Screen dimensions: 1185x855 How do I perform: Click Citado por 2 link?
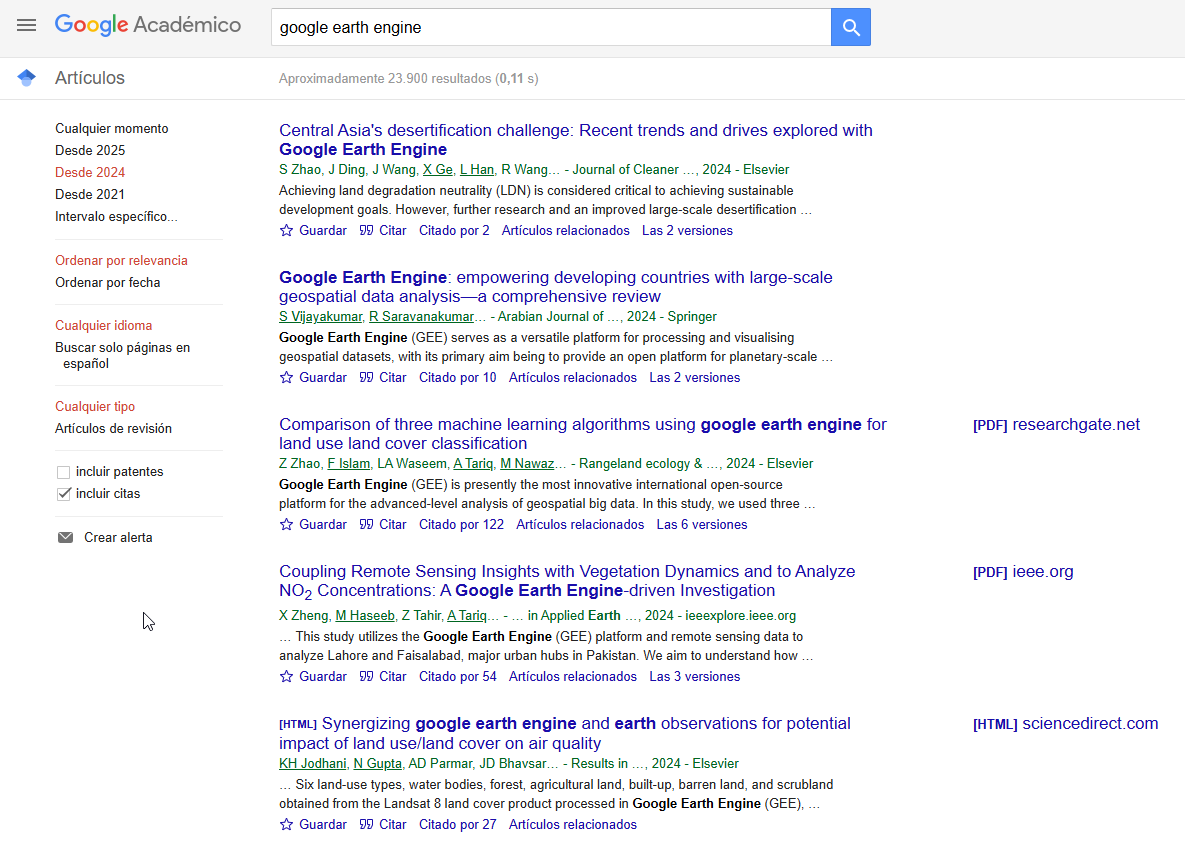coord(454,231)
